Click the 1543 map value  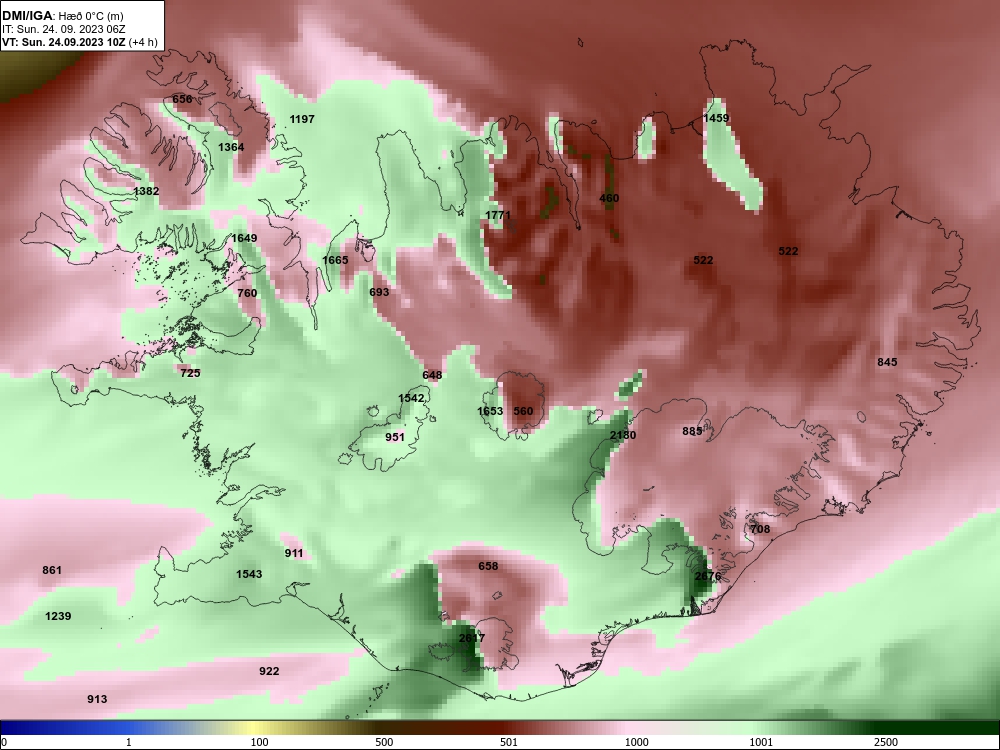coord(249,573)
